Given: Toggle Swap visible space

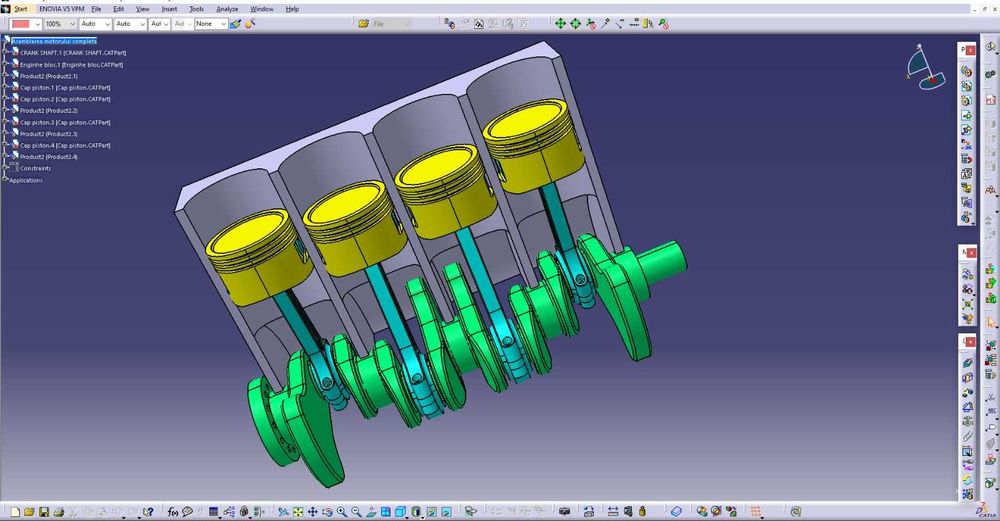Looking at the screenshot, I should [446, 511].
